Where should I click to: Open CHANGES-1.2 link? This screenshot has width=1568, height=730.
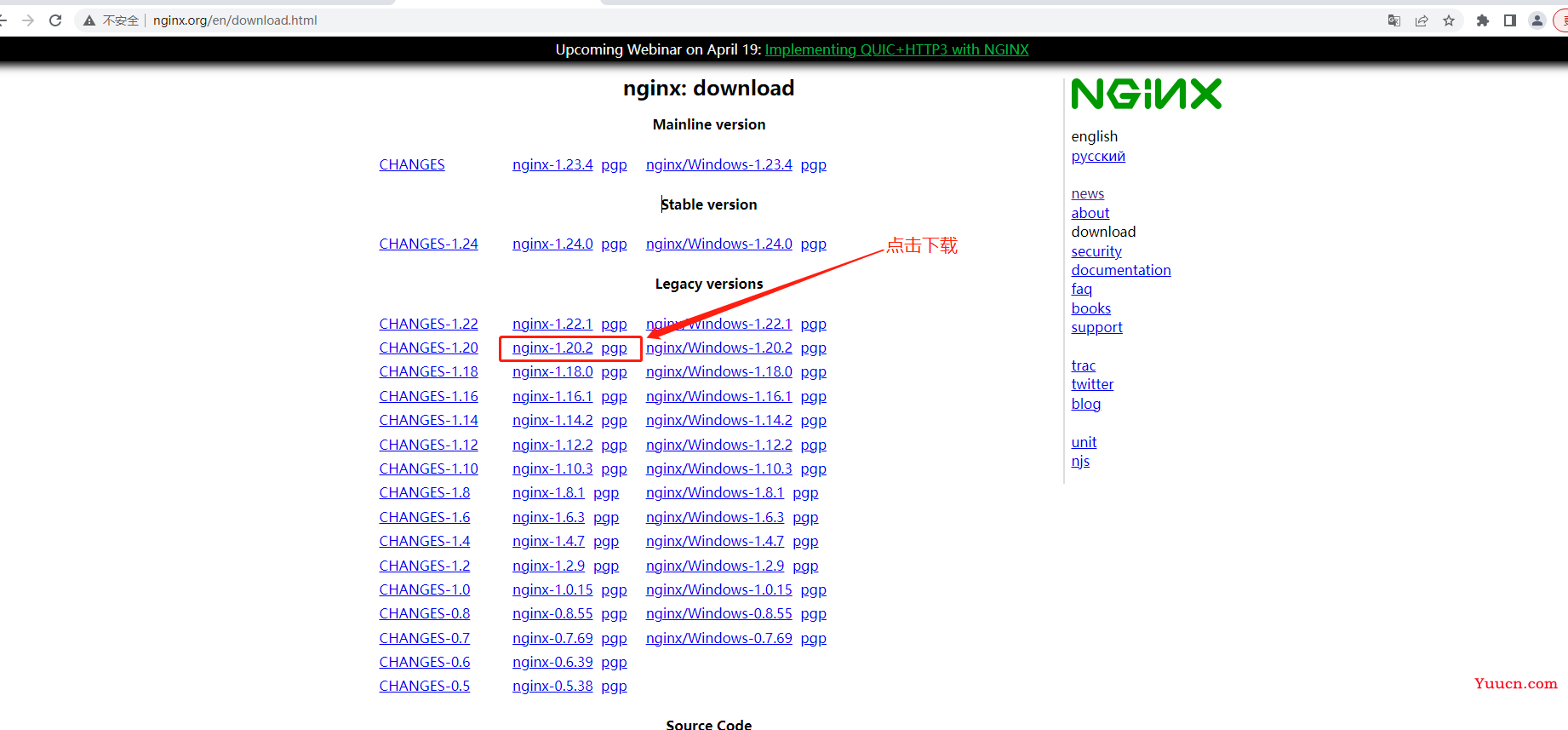point(425,566)
